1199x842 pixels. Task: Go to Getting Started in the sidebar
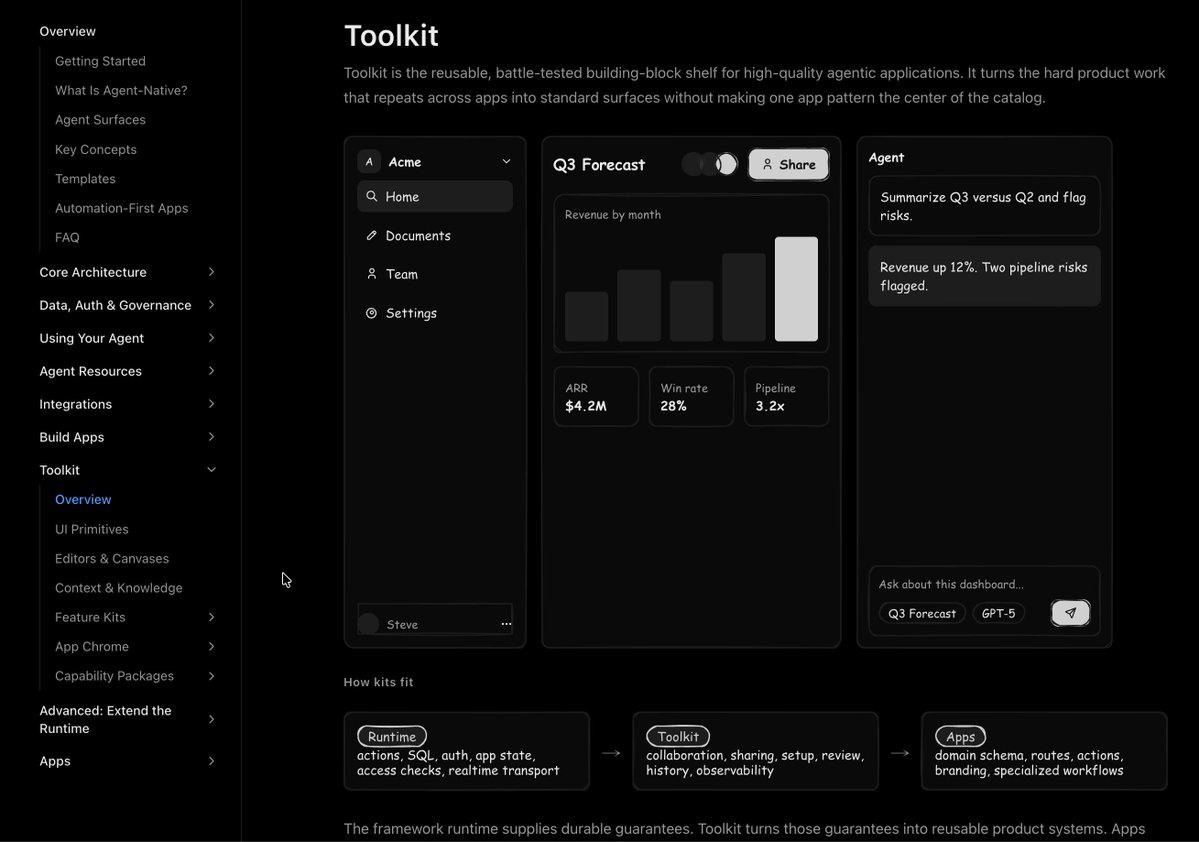click(100, 61)
